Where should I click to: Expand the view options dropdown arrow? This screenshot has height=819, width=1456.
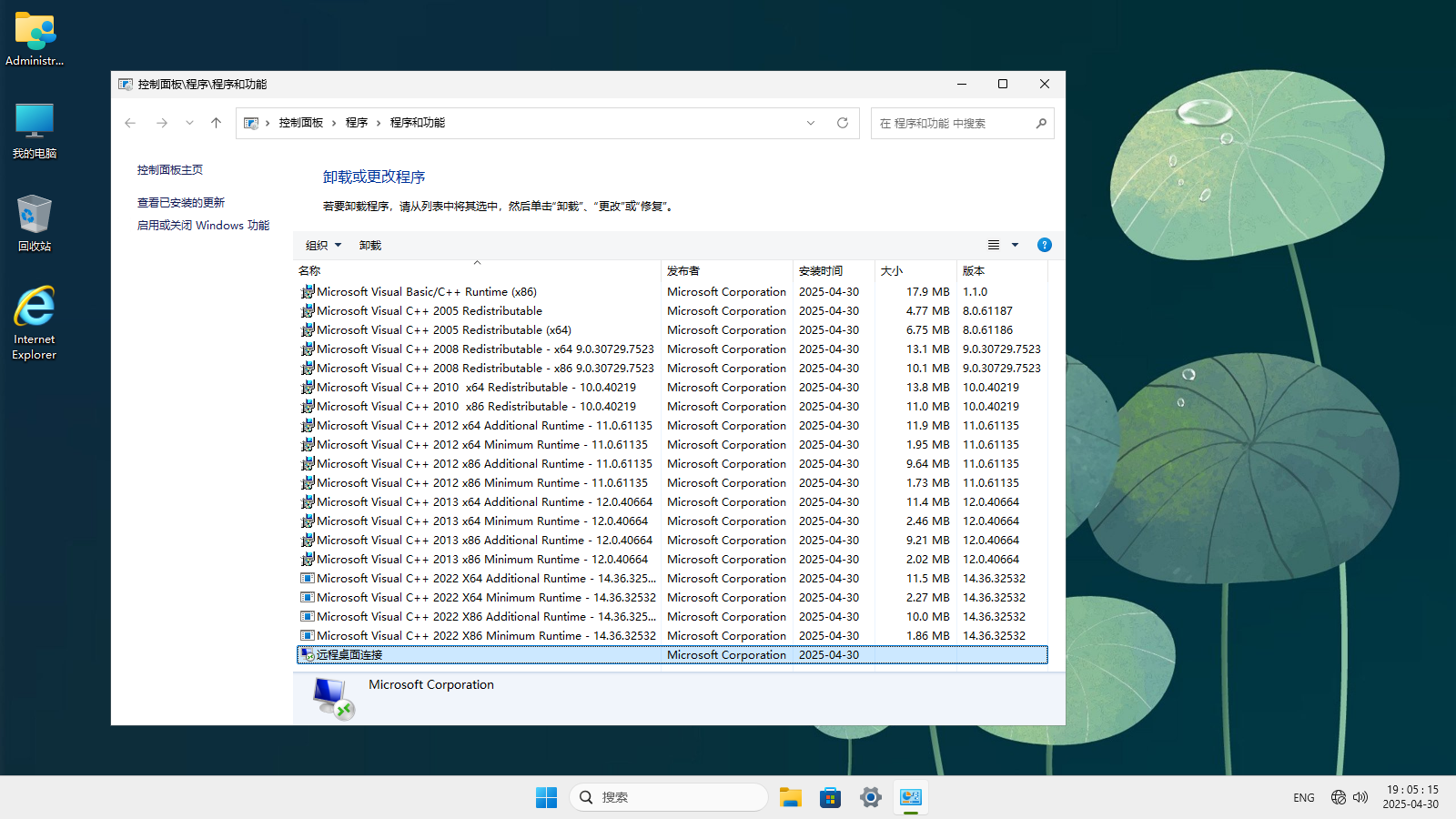tap(1016, 245)
